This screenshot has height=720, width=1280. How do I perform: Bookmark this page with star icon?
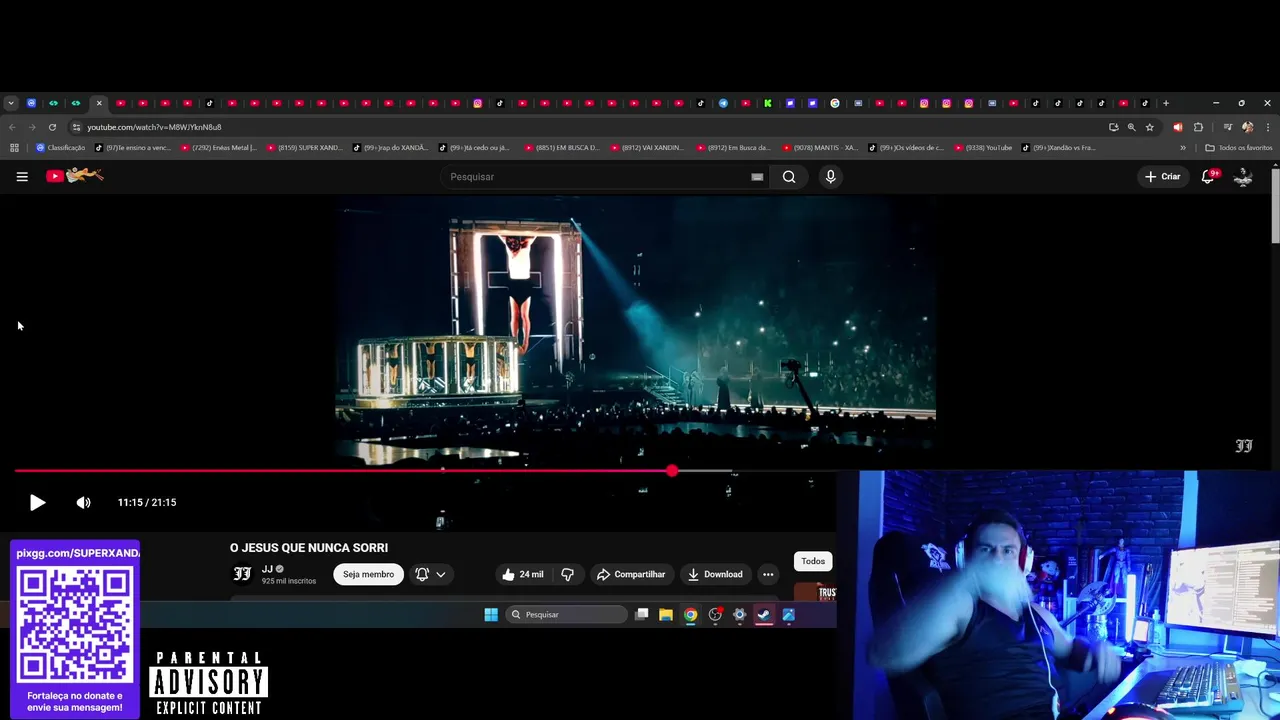[1150, 127]
